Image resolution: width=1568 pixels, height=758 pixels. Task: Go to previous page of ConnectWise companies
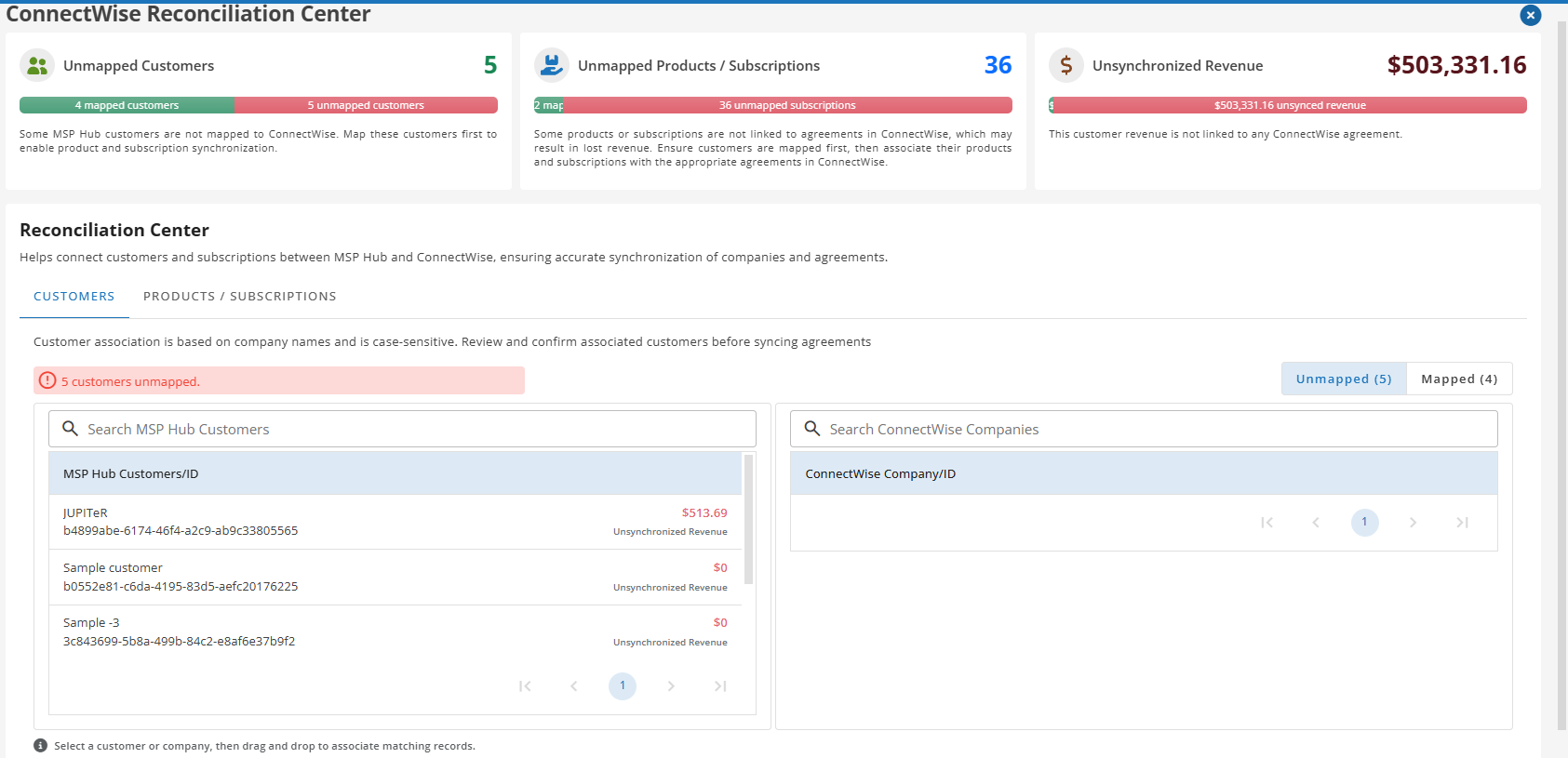[1316, 523]
